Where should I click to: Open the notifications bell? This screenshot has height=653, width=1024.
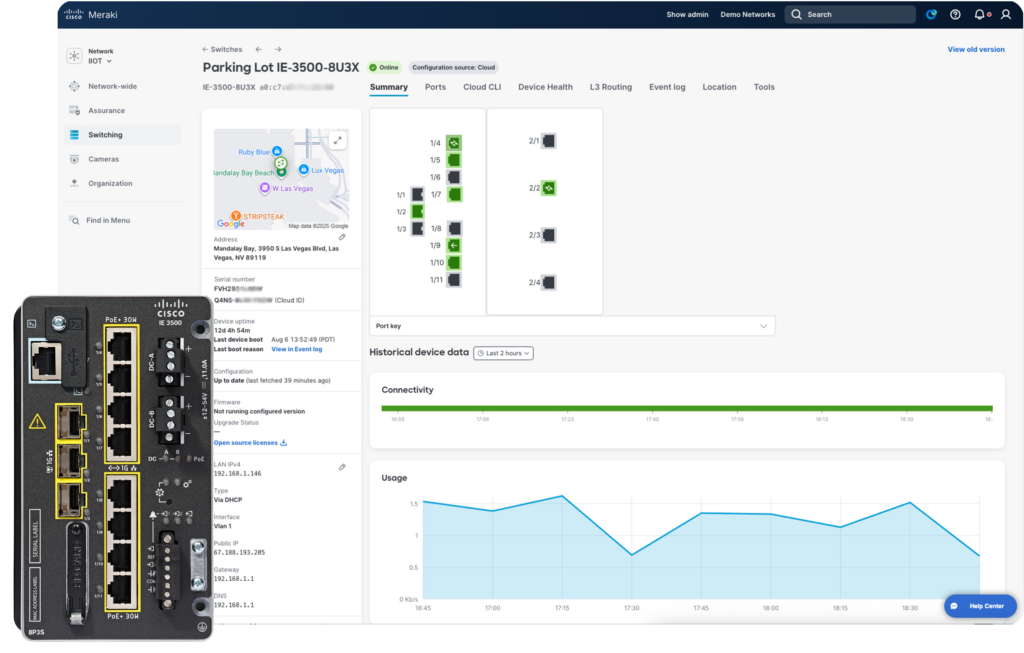[979, 15]
